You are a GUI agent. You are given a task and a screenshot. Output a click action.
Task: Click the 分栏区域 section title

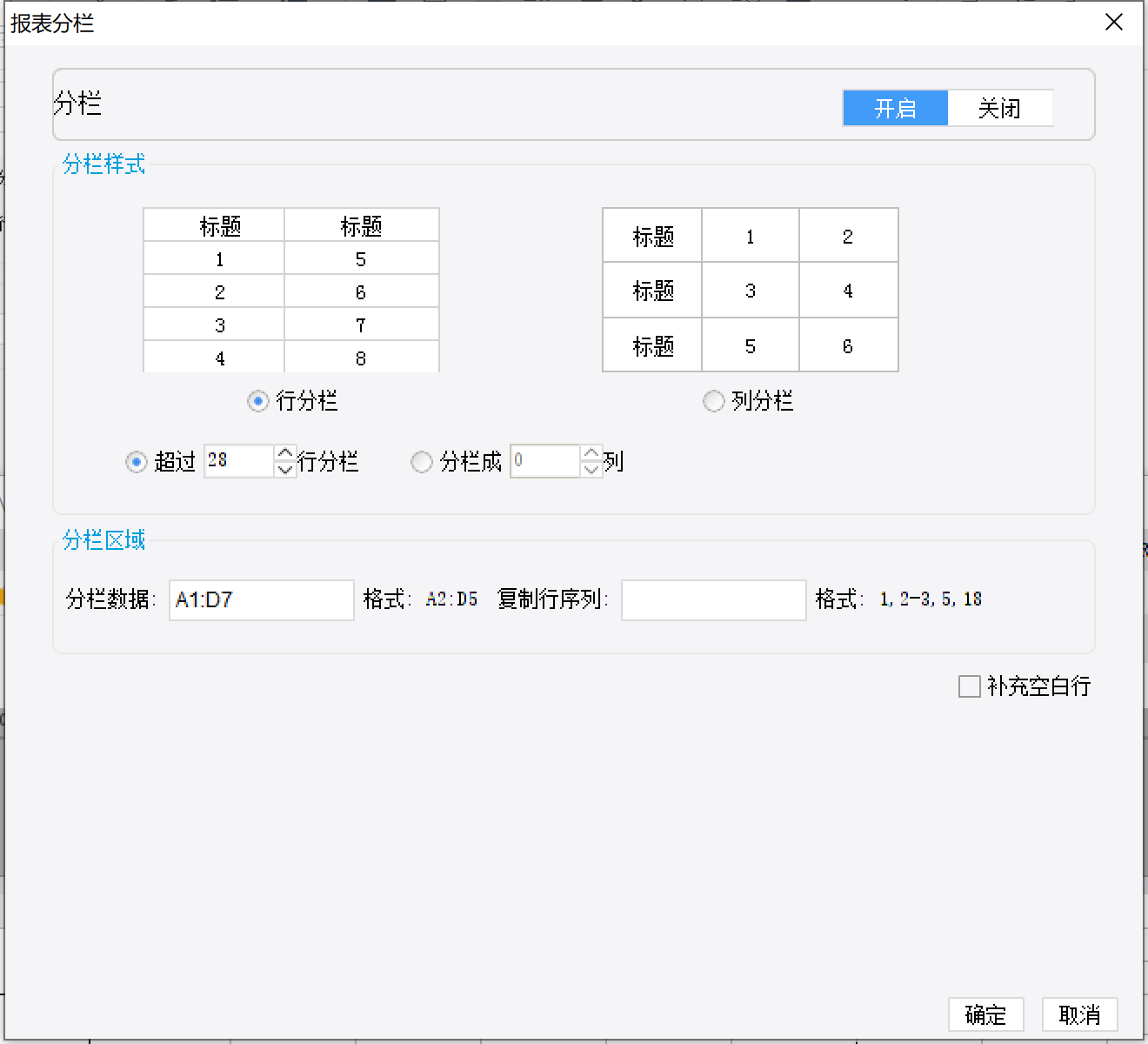[103, 540]
